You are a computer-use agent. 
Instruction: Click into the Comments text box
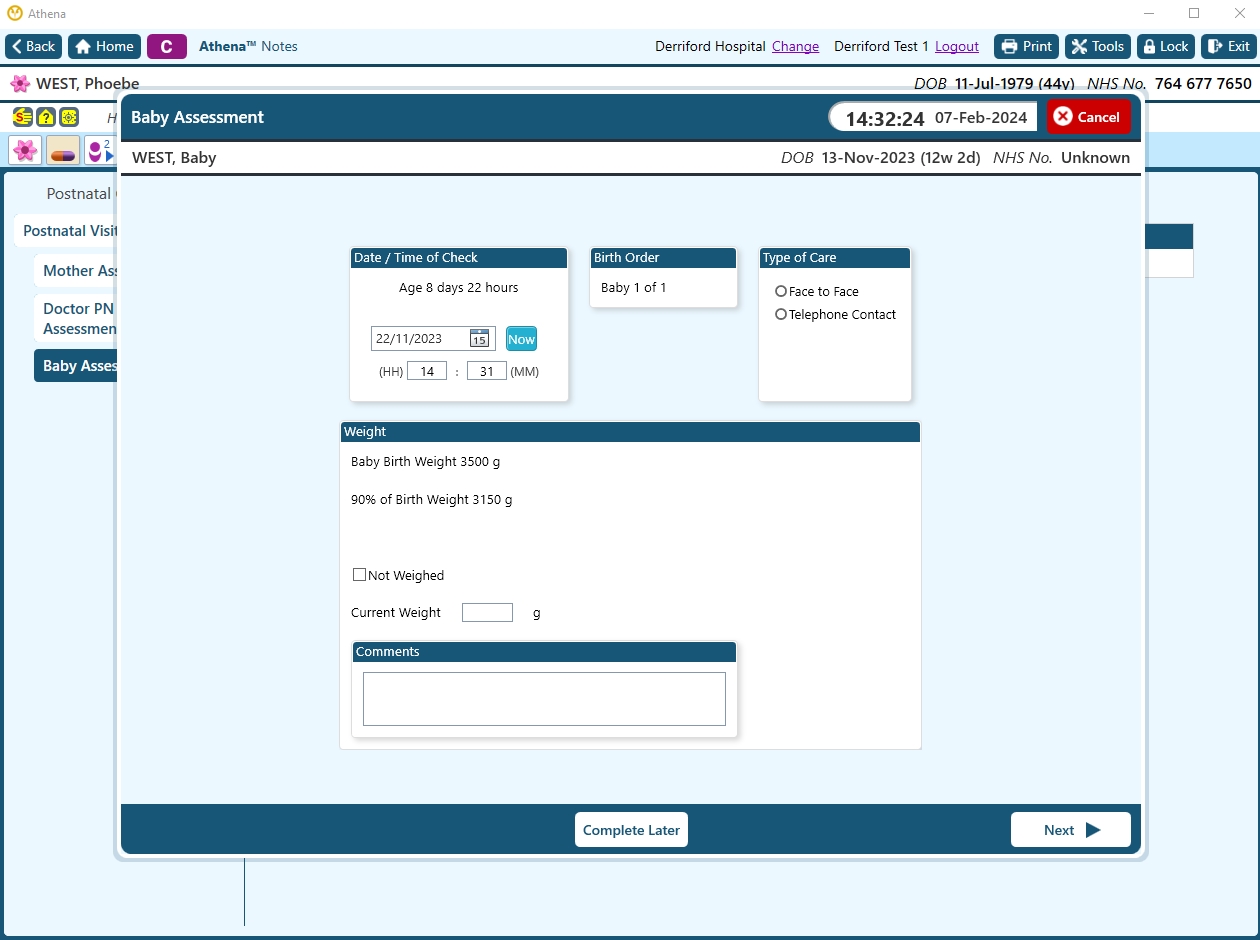544,699
